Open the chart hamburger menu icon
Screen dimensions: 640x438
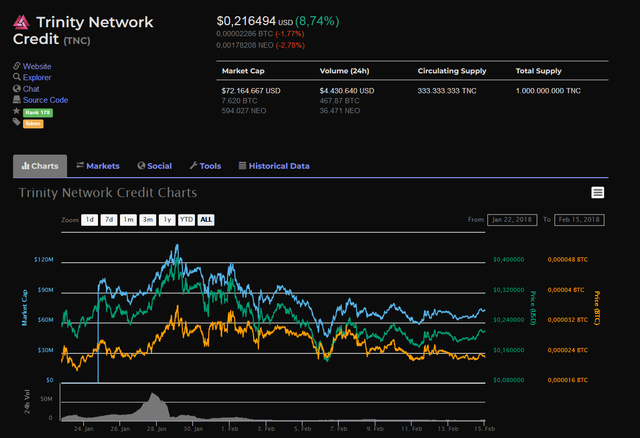[598, 193]
